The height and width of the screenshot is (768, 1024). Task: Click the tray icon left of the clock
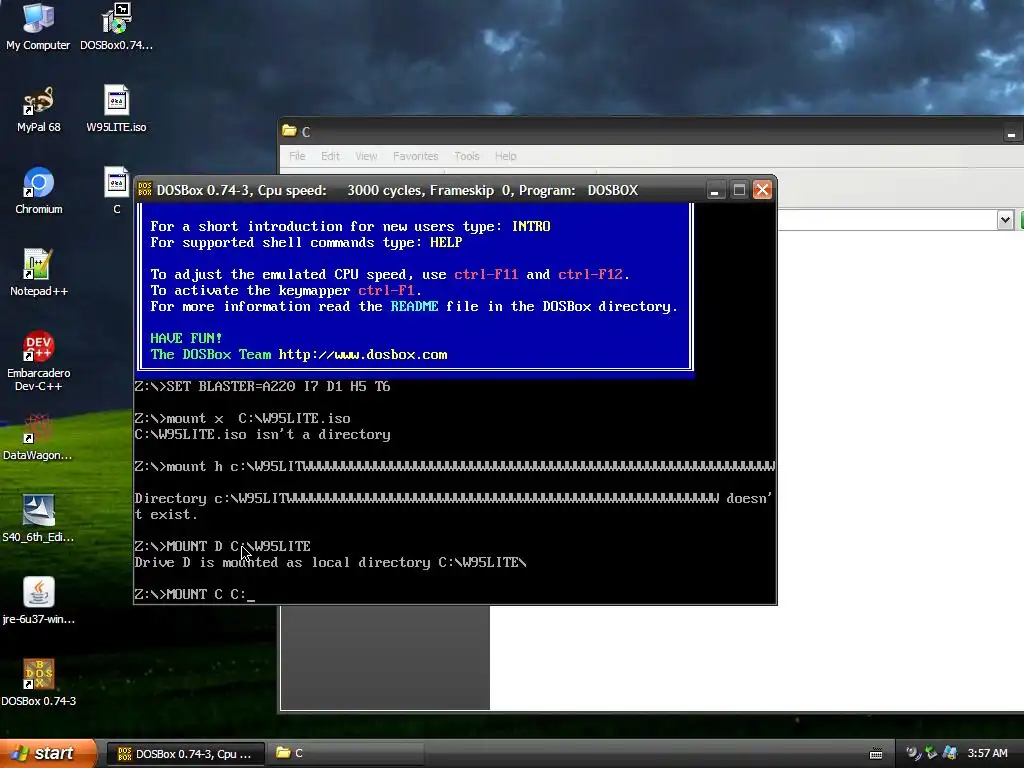pyautogui.click(x=950, y=753)
